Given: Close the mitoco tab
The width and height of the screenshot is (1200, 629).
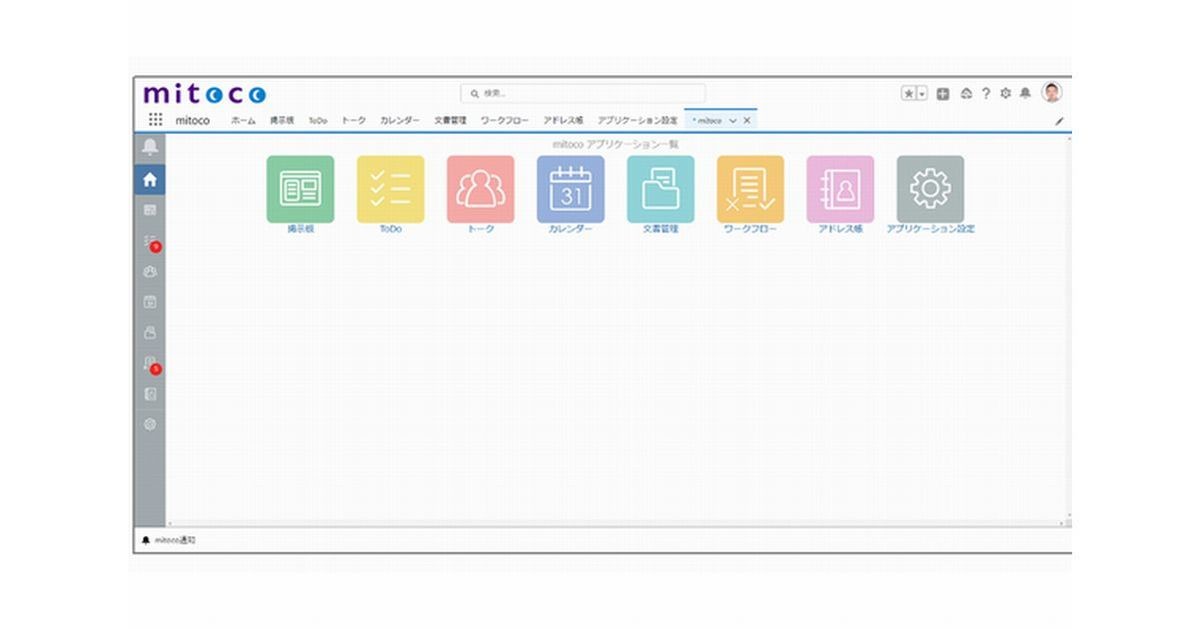Looking at the screenshot, I should (x=747, y=120).
